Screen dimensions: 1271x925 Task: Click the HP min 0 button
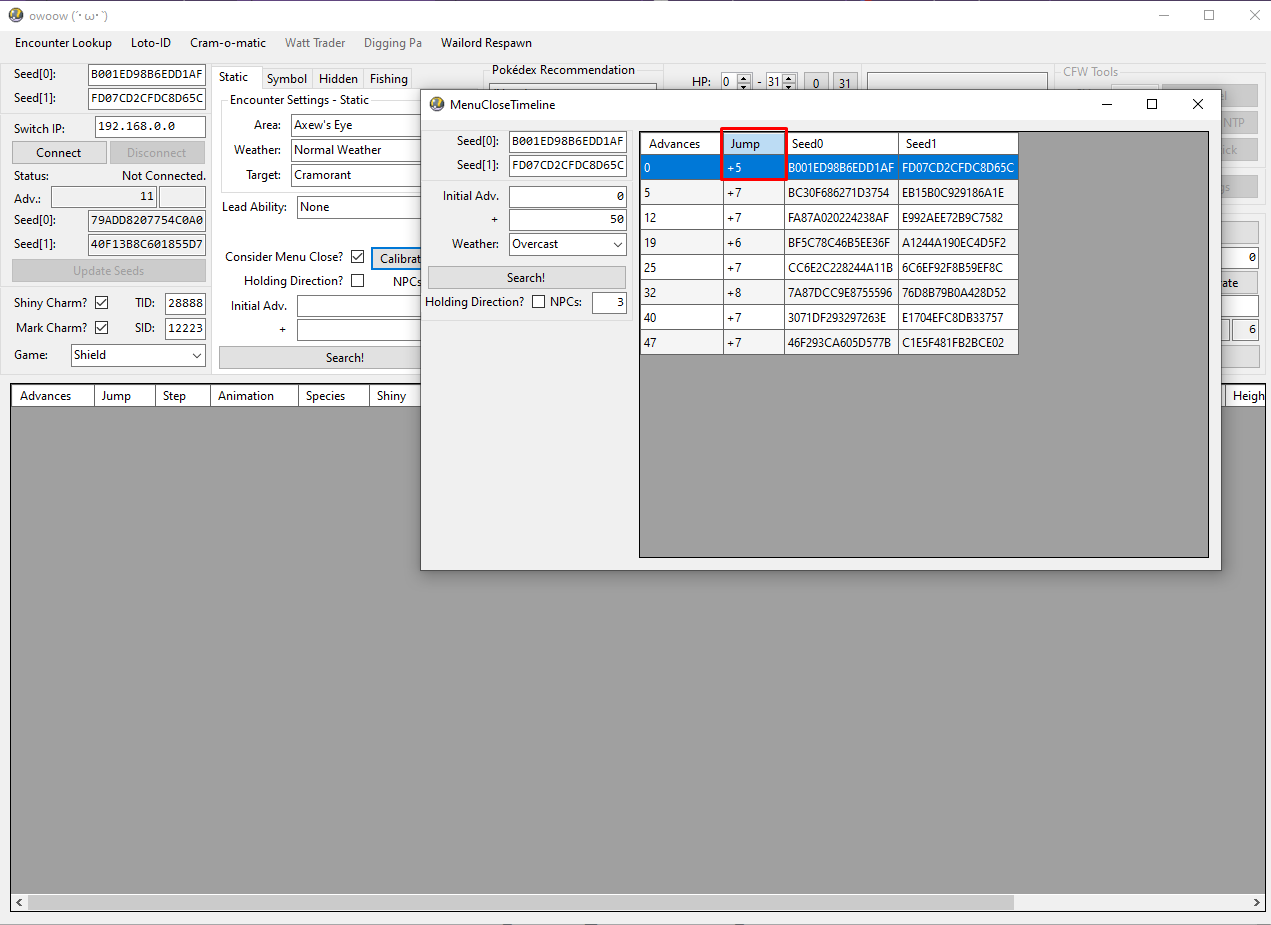point(816,83)
